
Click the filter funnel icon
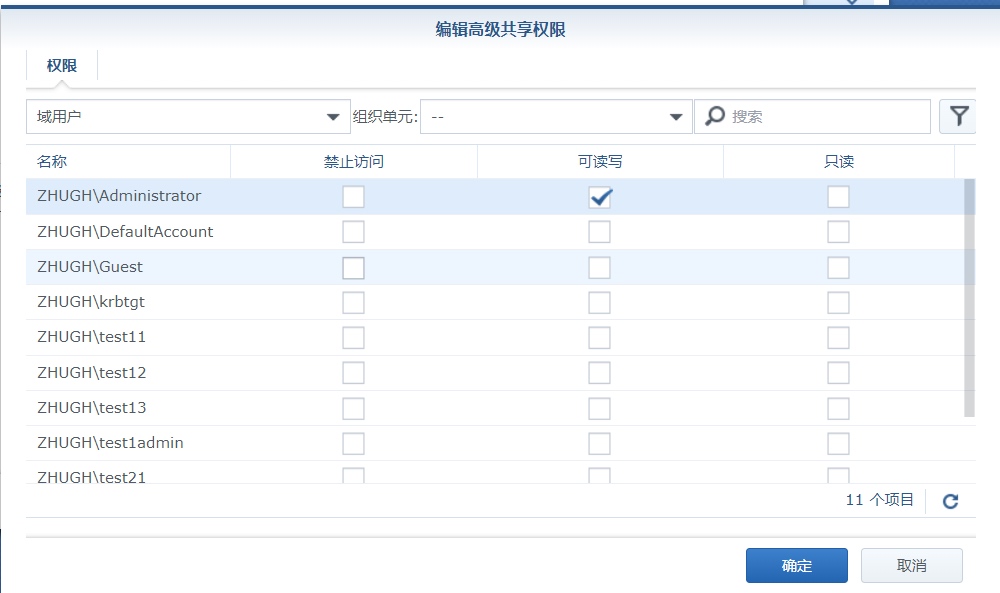click(958, 116)
